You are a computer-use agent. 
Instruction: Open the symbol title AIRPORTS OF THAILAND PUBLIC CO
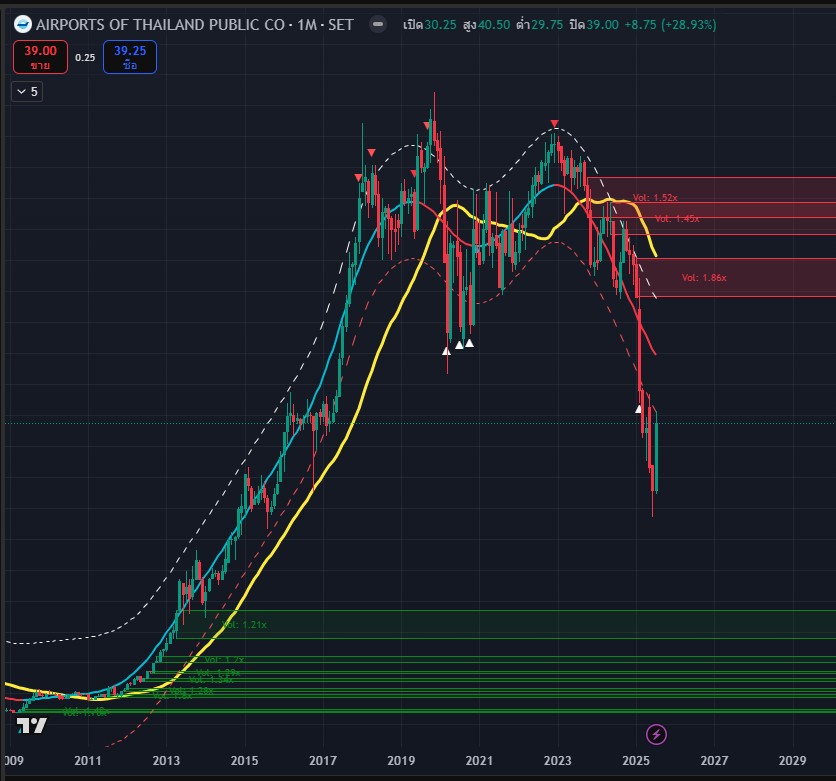pos(160,25)
